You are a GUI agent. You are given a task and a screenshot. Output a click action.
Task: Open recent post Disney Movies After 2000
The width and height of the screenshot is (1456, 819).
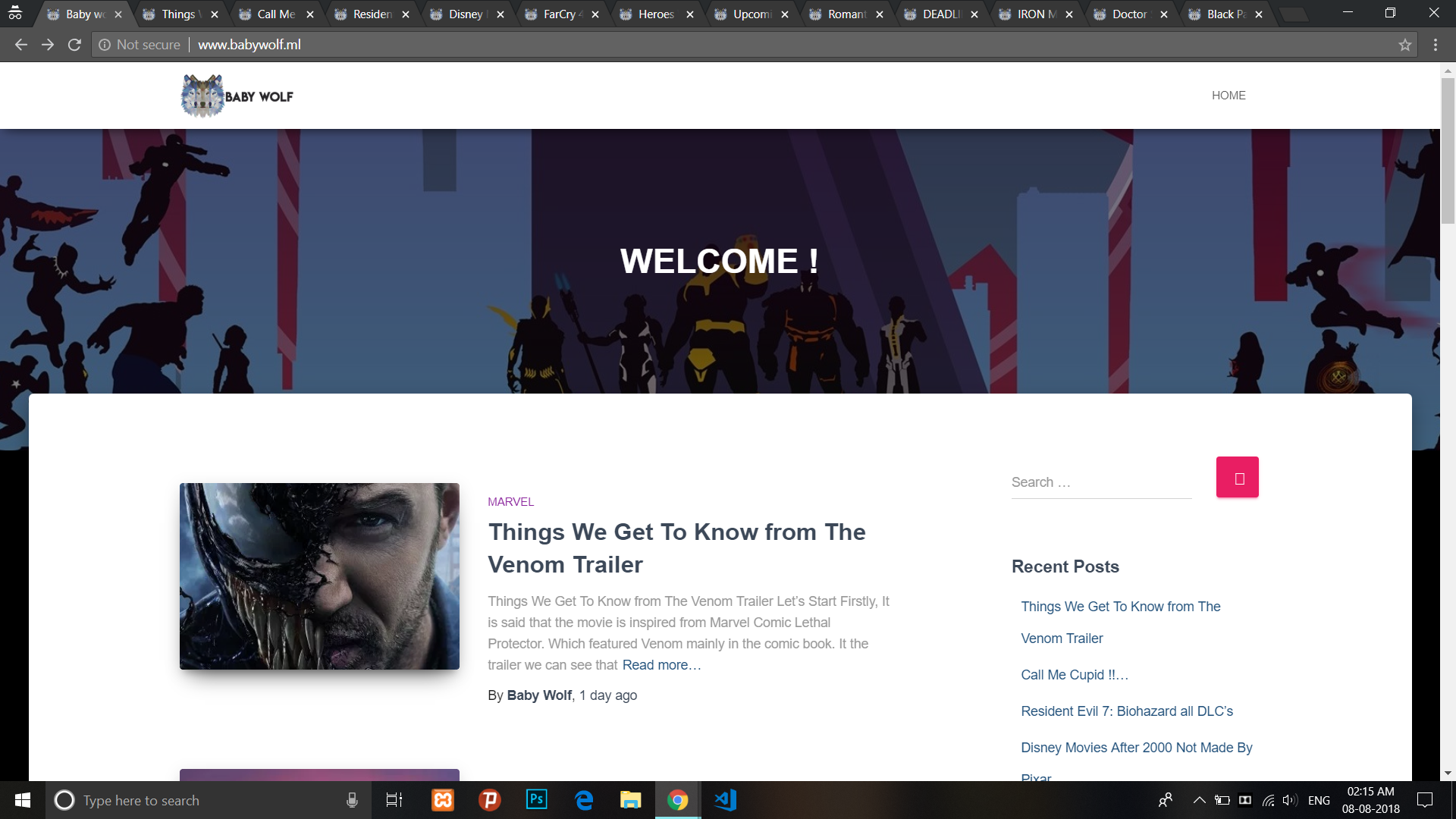click(1137, 761)
